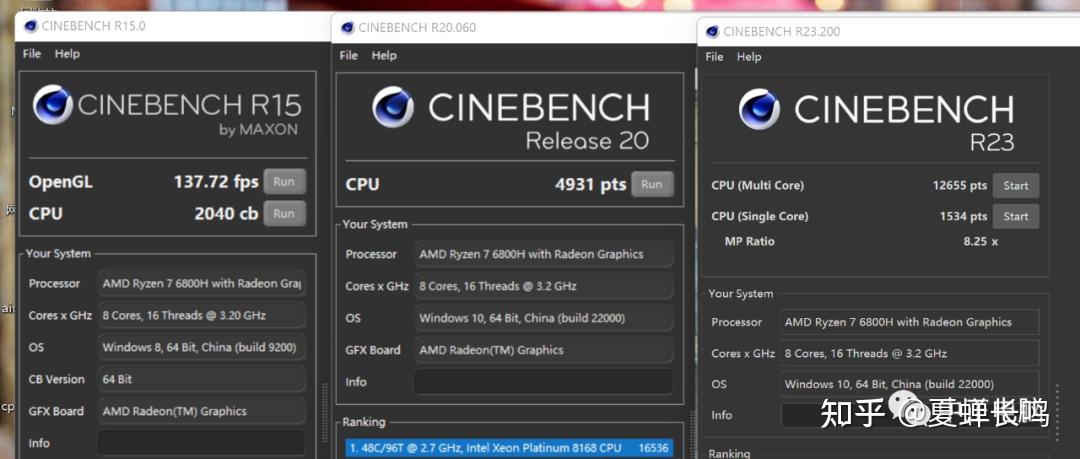Screen dimensions: 1080x459
Task: Click the 12655 pts multi core score
Action: click(x=960, y=185)
